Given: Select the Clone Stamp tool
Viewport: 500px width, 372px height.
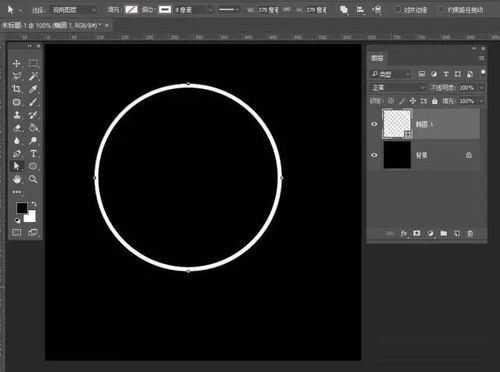Looking at the screenshot, I should (16, 115).
